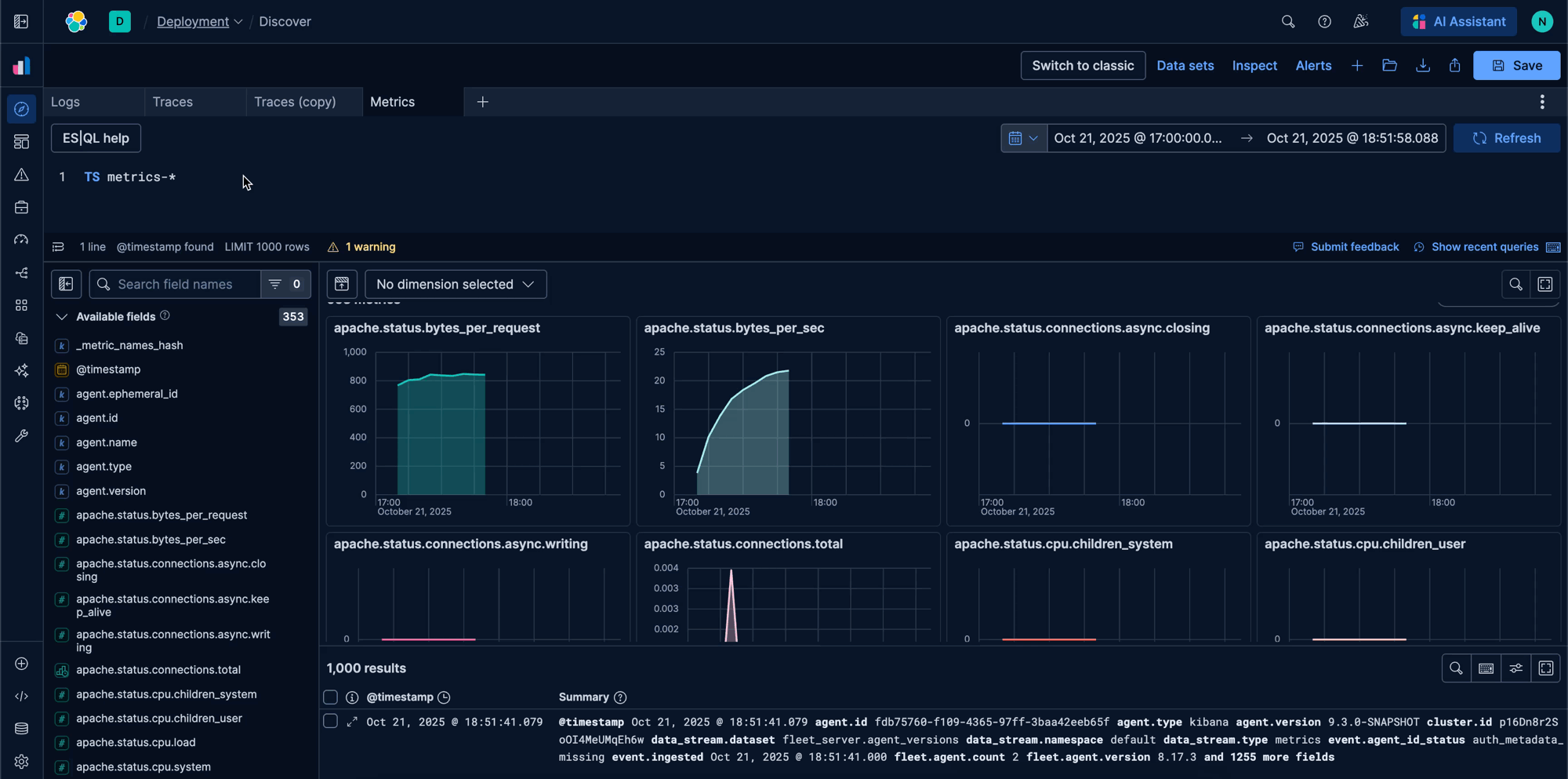Click the Switch to classic button
This screenshot has width=1568, height=779.
point(1082,66)
